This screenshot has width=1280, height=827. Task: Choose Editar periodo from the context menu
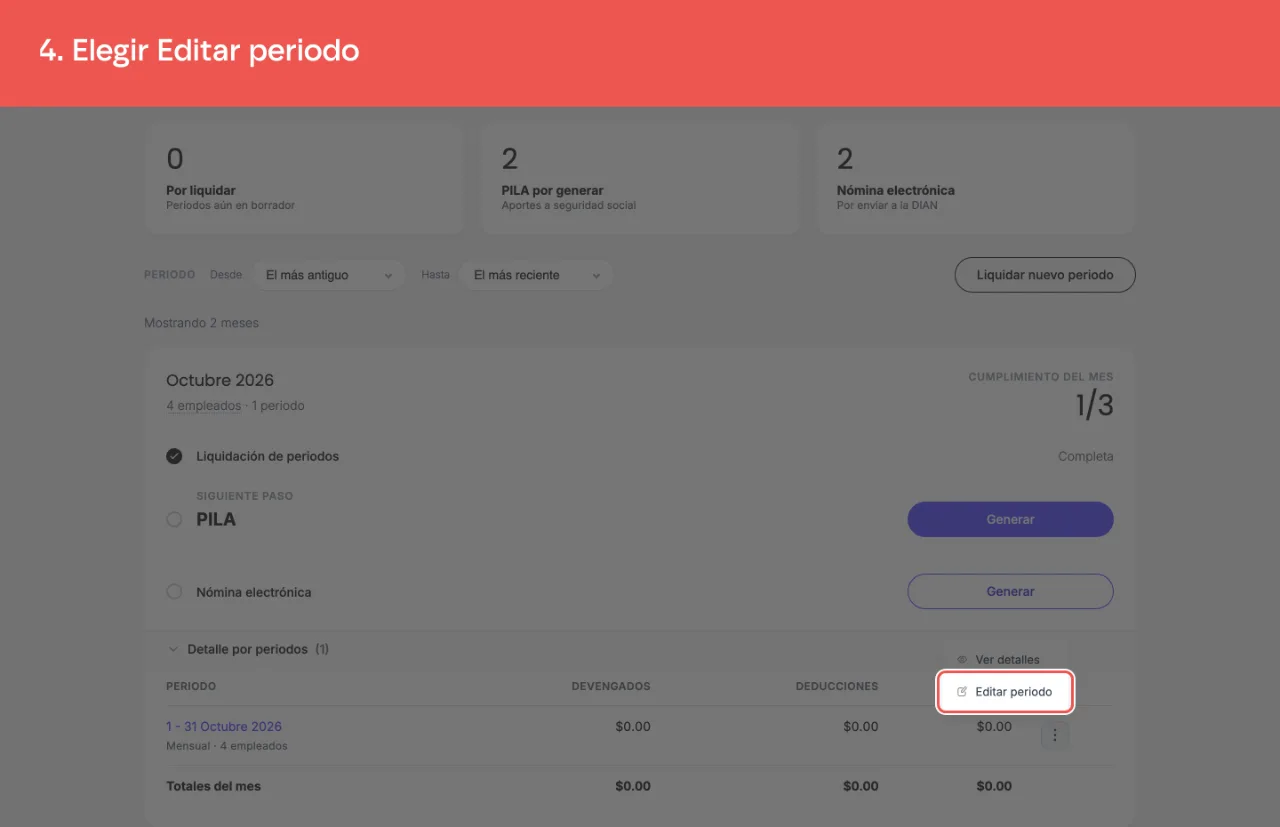[x=1005, y=692]
